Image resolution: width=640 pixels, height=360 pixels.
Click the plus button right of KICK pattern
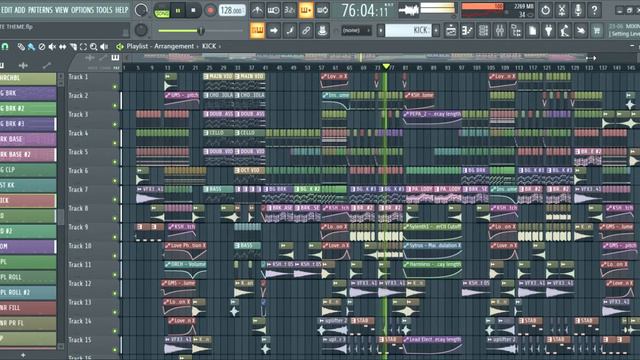pos(436,30)
